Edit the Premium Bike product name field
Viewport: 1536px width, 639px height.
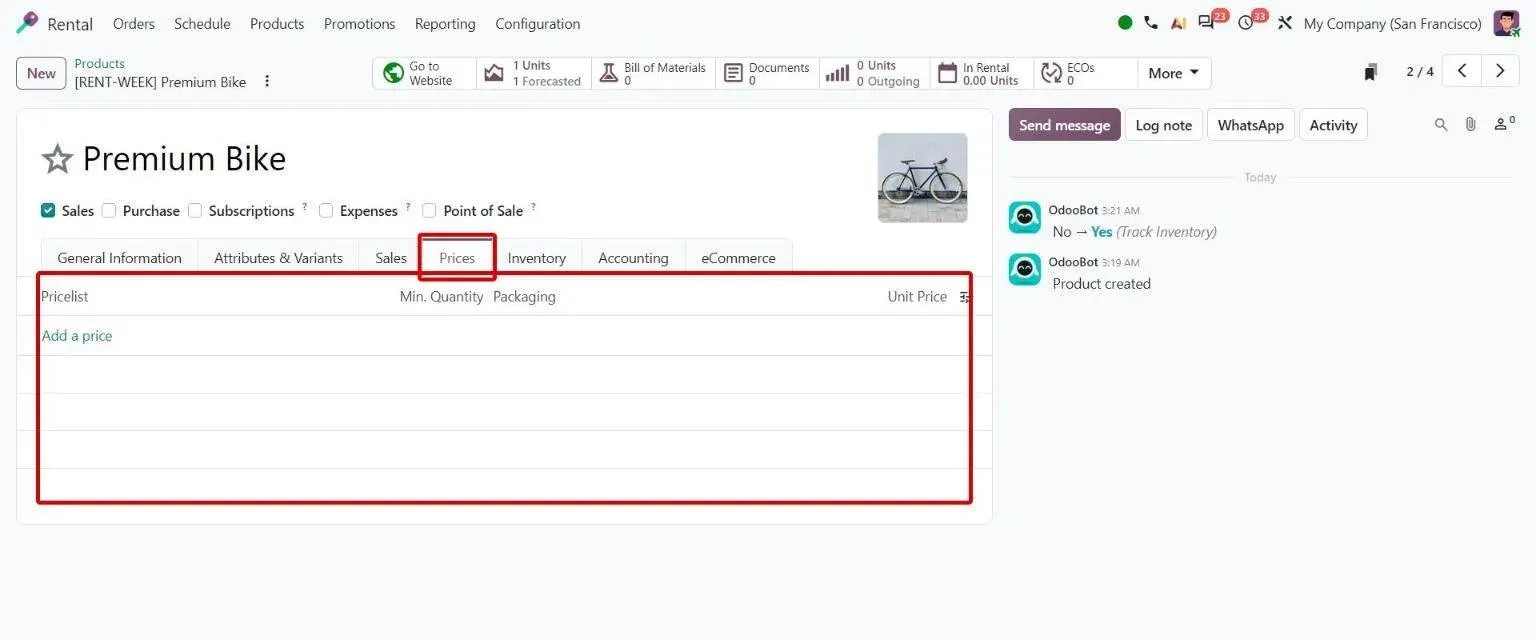(x=184, y=159)
